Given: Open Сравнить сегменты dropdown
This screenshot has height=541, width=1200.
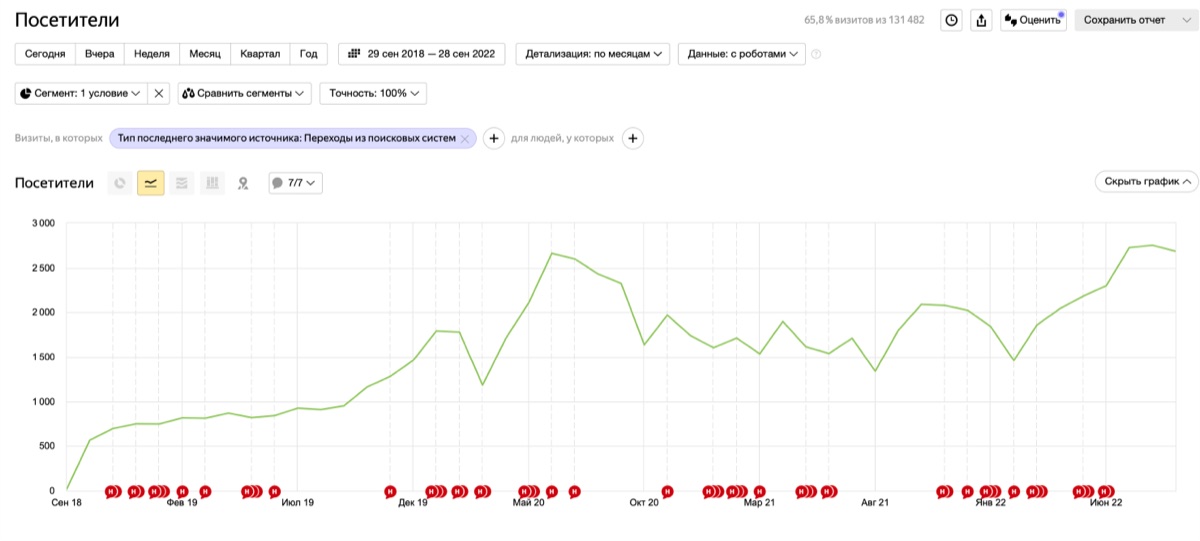Looking at the screenshot, I should click(245, 93).
